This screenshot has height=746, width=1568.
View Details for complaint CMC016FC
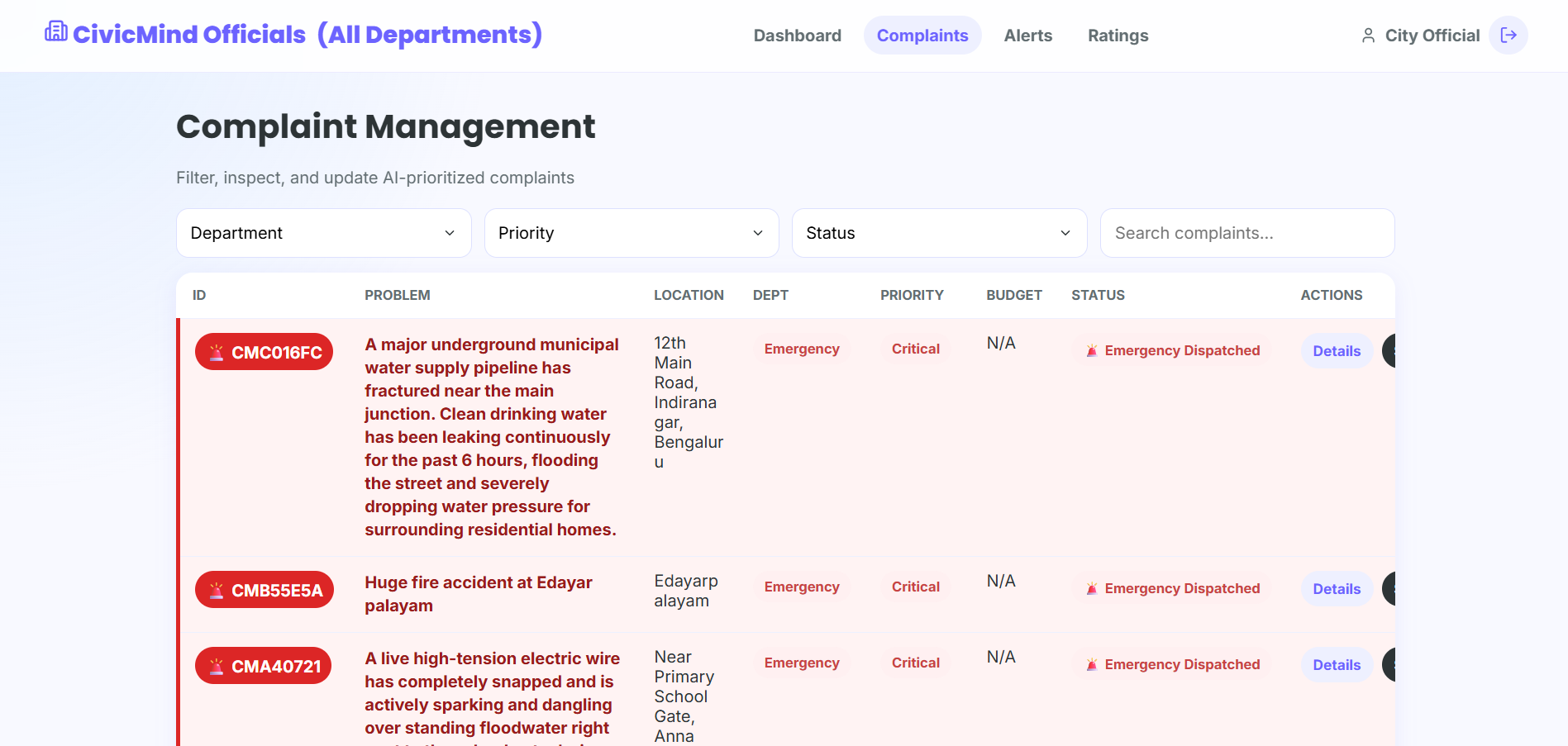coord(1337,351)
